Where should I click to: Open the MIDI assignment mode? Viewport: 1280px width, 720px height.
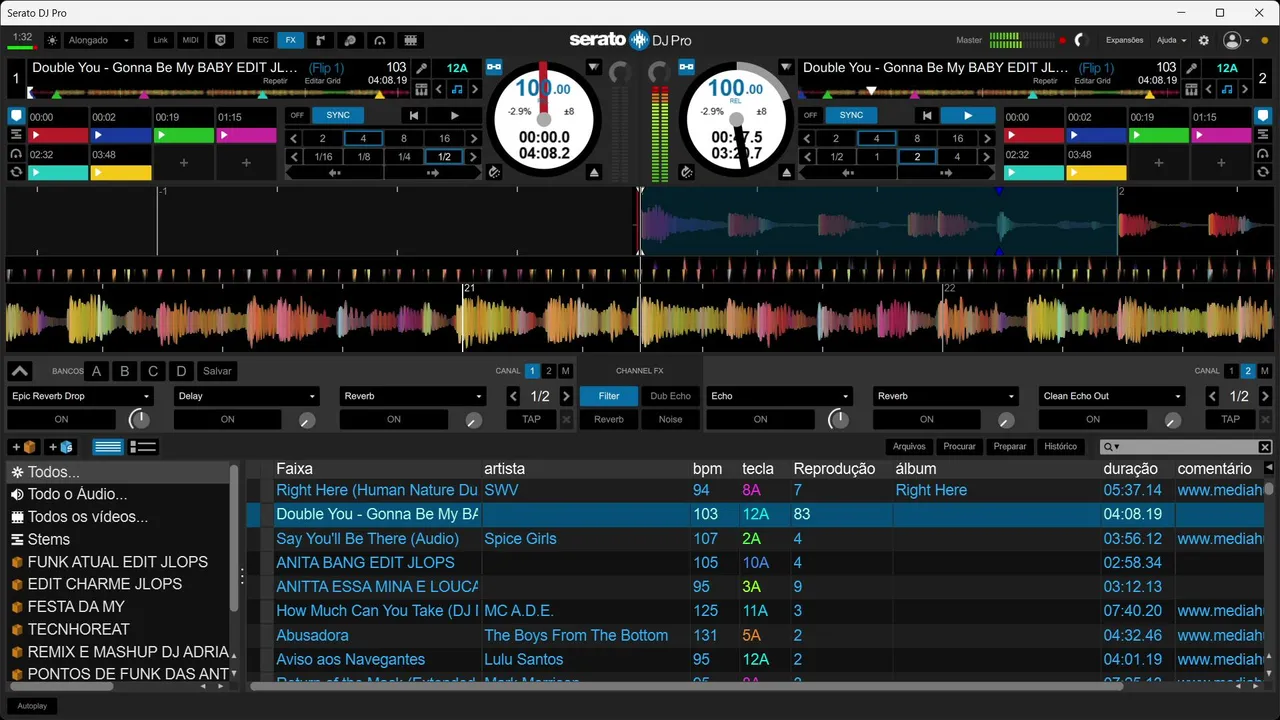point(190,40)
